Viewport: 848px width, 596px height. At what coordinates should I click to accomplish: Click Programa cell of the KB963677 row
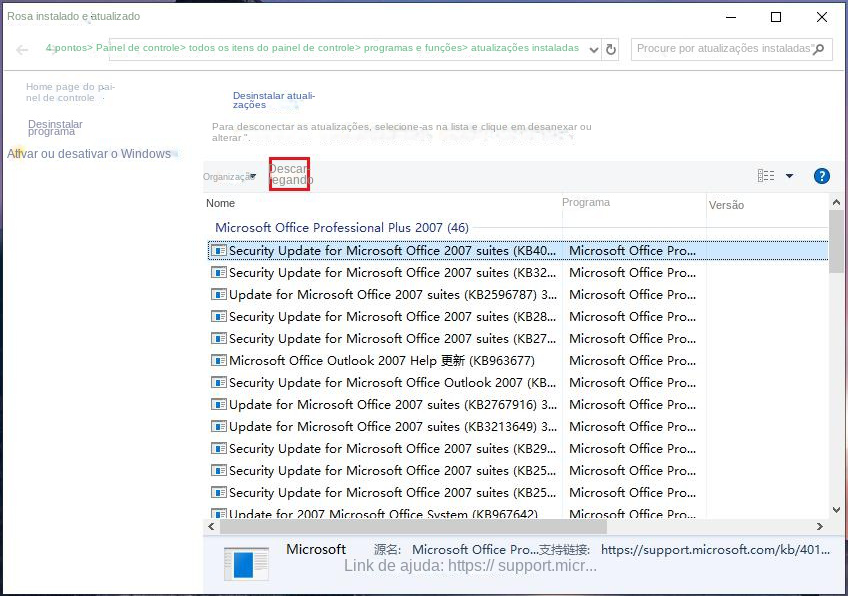(x=632, y=361)
